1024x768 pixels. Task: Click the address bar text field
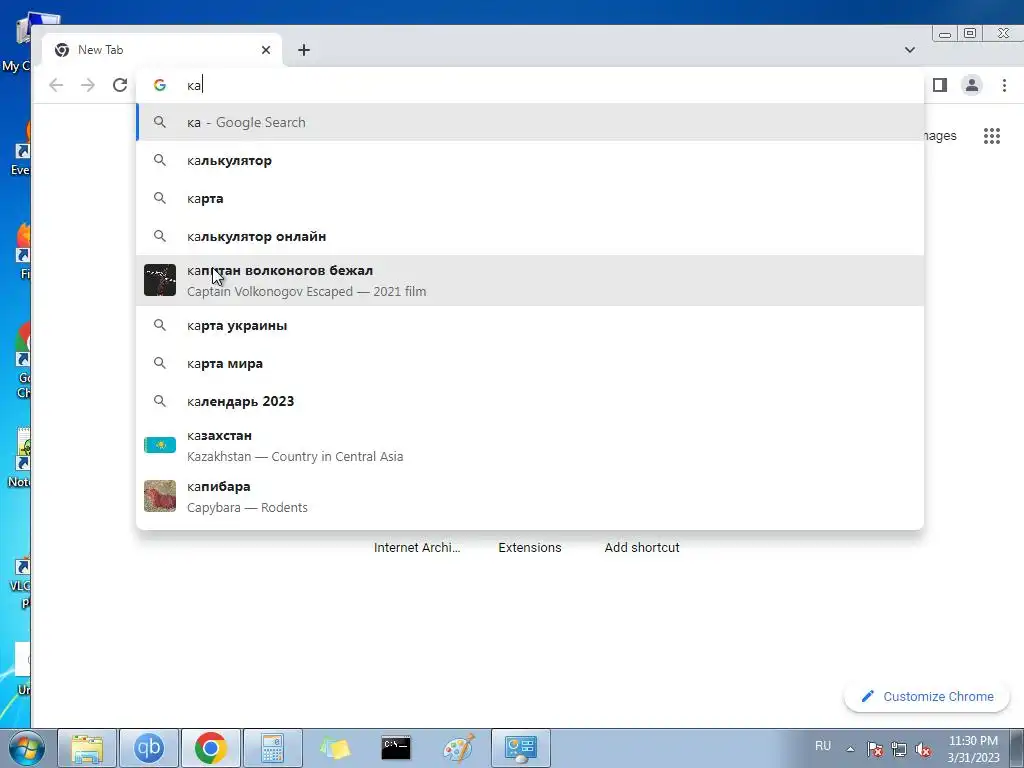click(x=529, y=85)
